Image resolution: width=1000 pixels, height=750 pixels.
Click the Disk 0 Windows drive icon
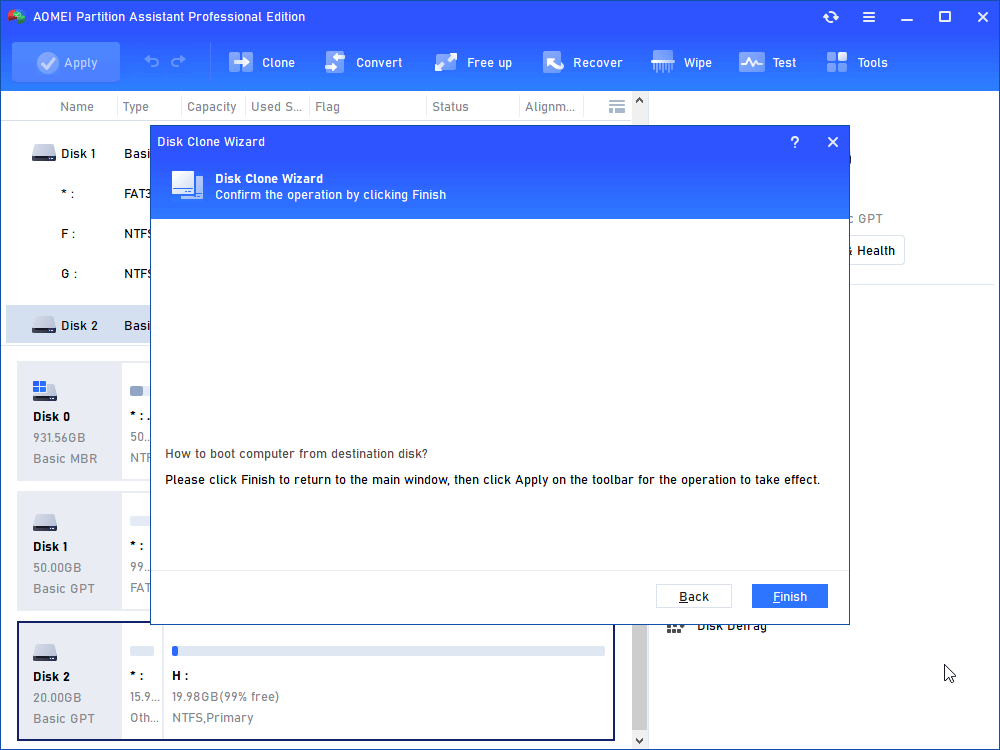click(x=45, y=391)
